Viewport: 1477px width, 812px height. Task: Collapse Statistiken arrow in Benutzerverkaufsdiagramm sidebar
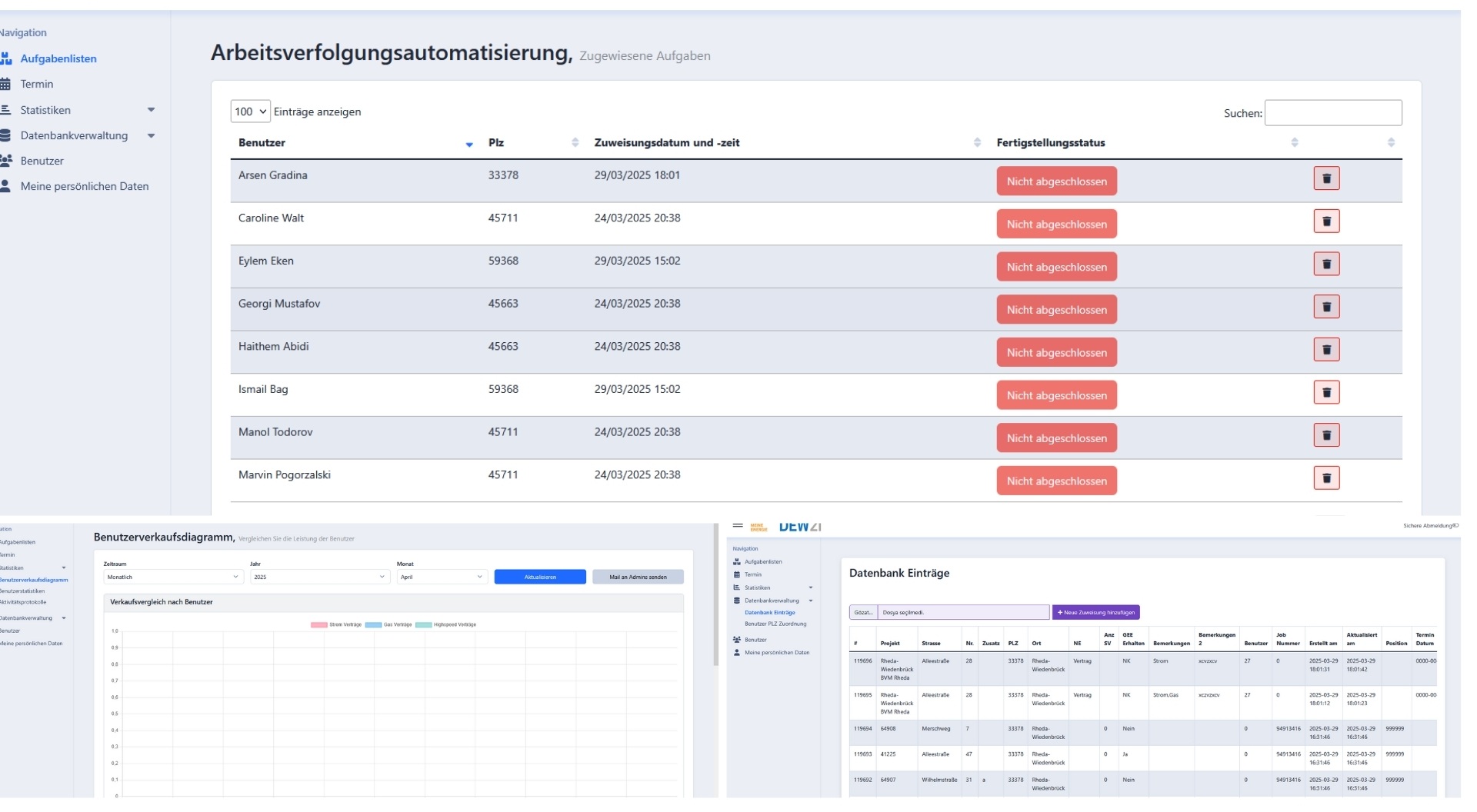(x=64, y=568)
